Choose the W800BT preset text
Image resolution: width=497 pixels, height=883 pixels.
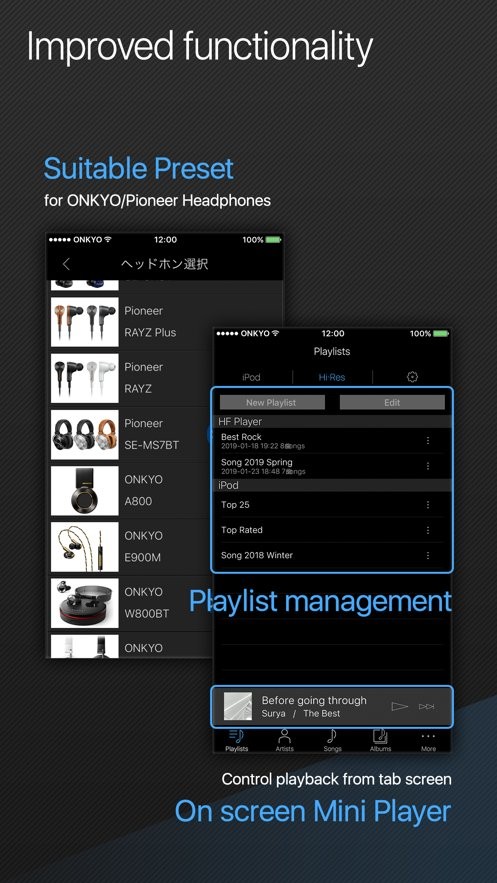coord(147,614)
